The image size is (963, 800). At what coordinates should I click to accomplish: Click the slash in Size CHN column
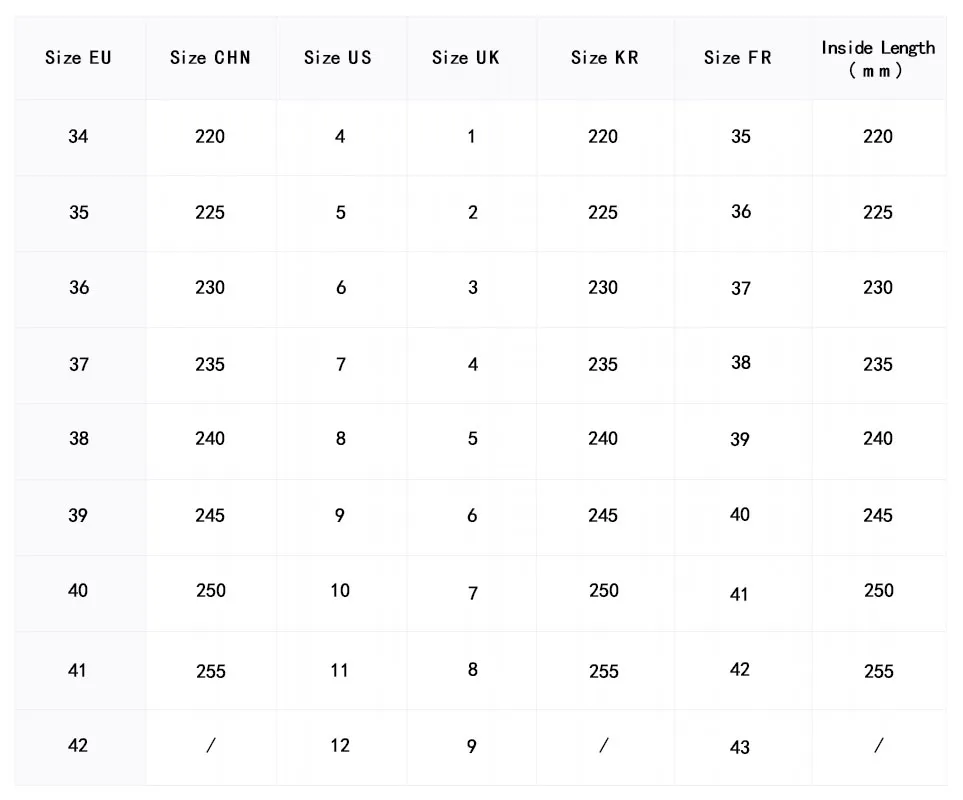[210, 746]
